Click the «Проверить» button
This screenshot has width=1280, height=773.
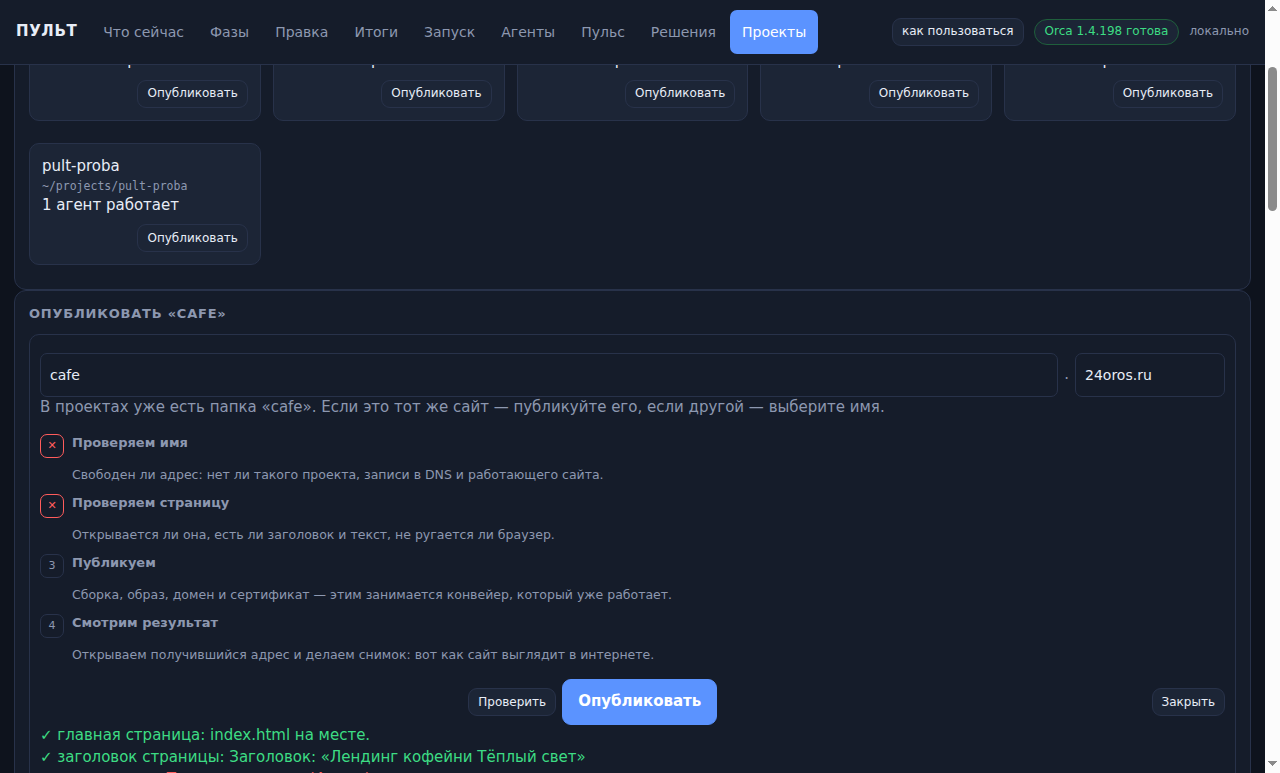(512, 702)
